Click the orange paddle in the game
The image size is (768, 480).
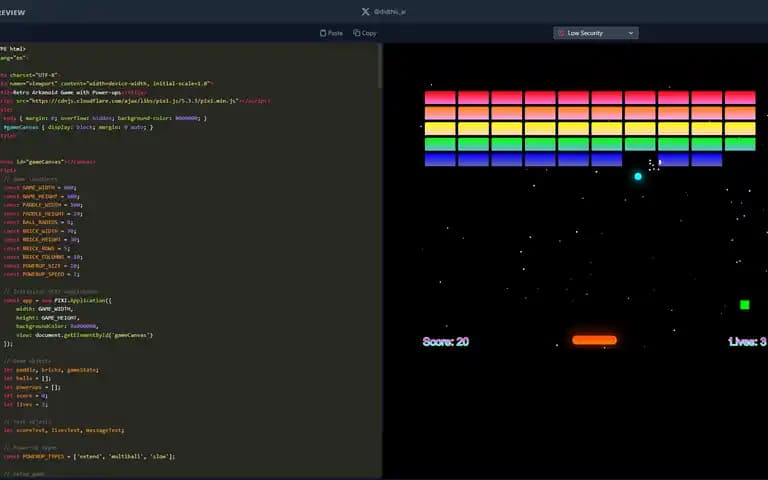(x=594, y=340)
